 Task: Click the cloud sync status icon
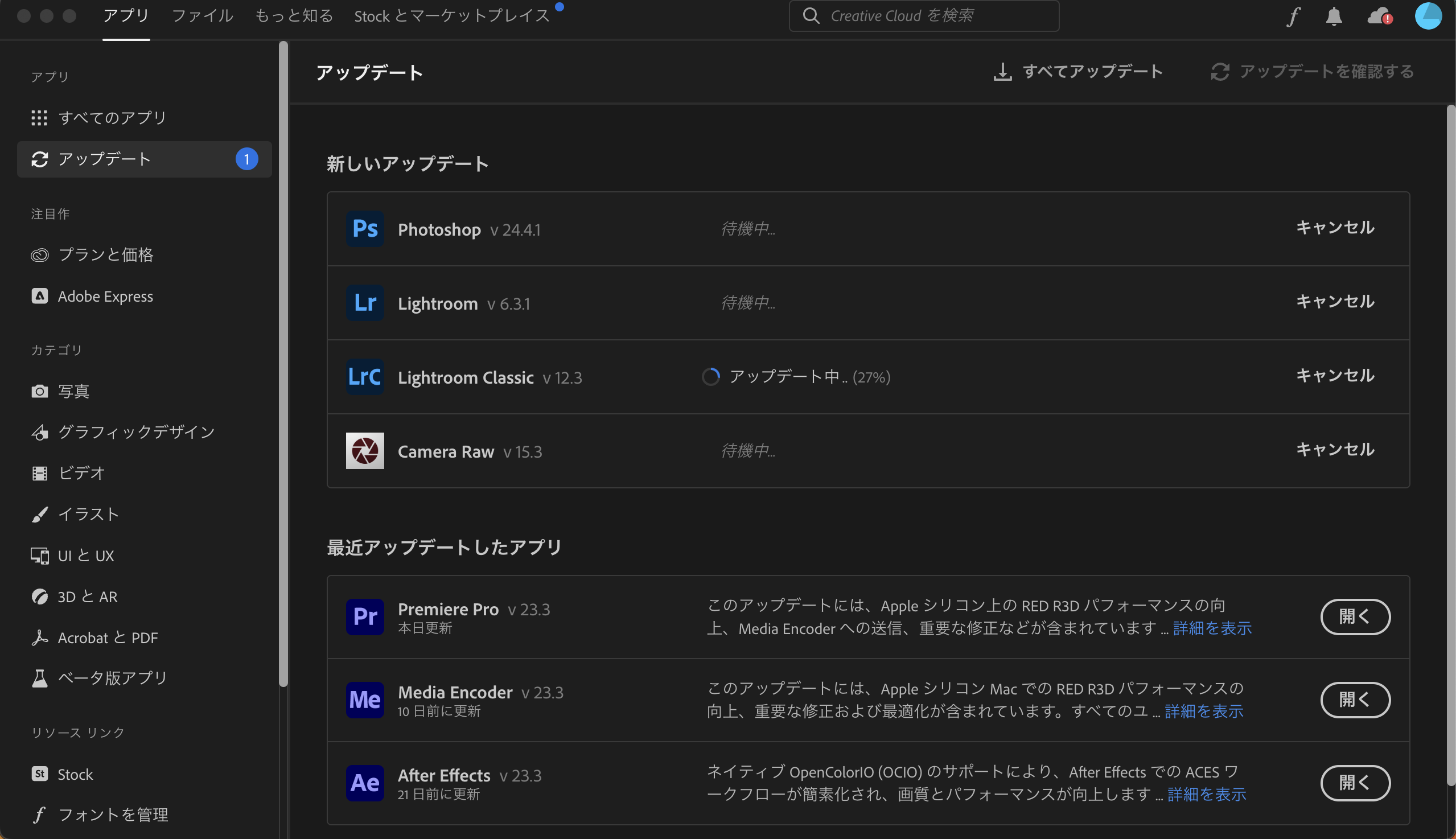[1379, 16]
